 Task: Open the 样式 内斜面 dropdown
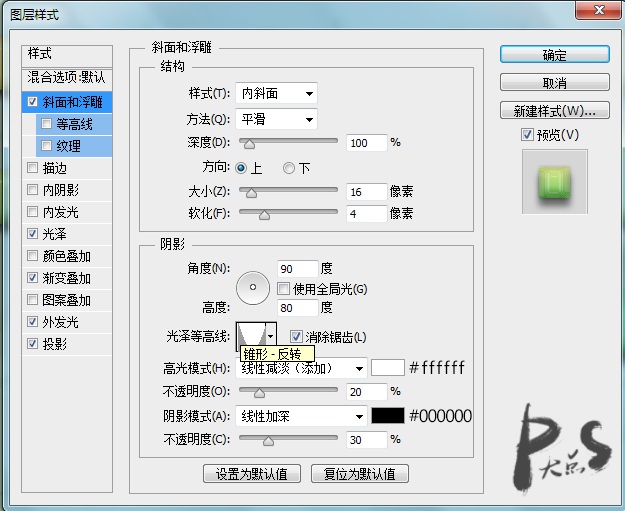tap(276, 94)
